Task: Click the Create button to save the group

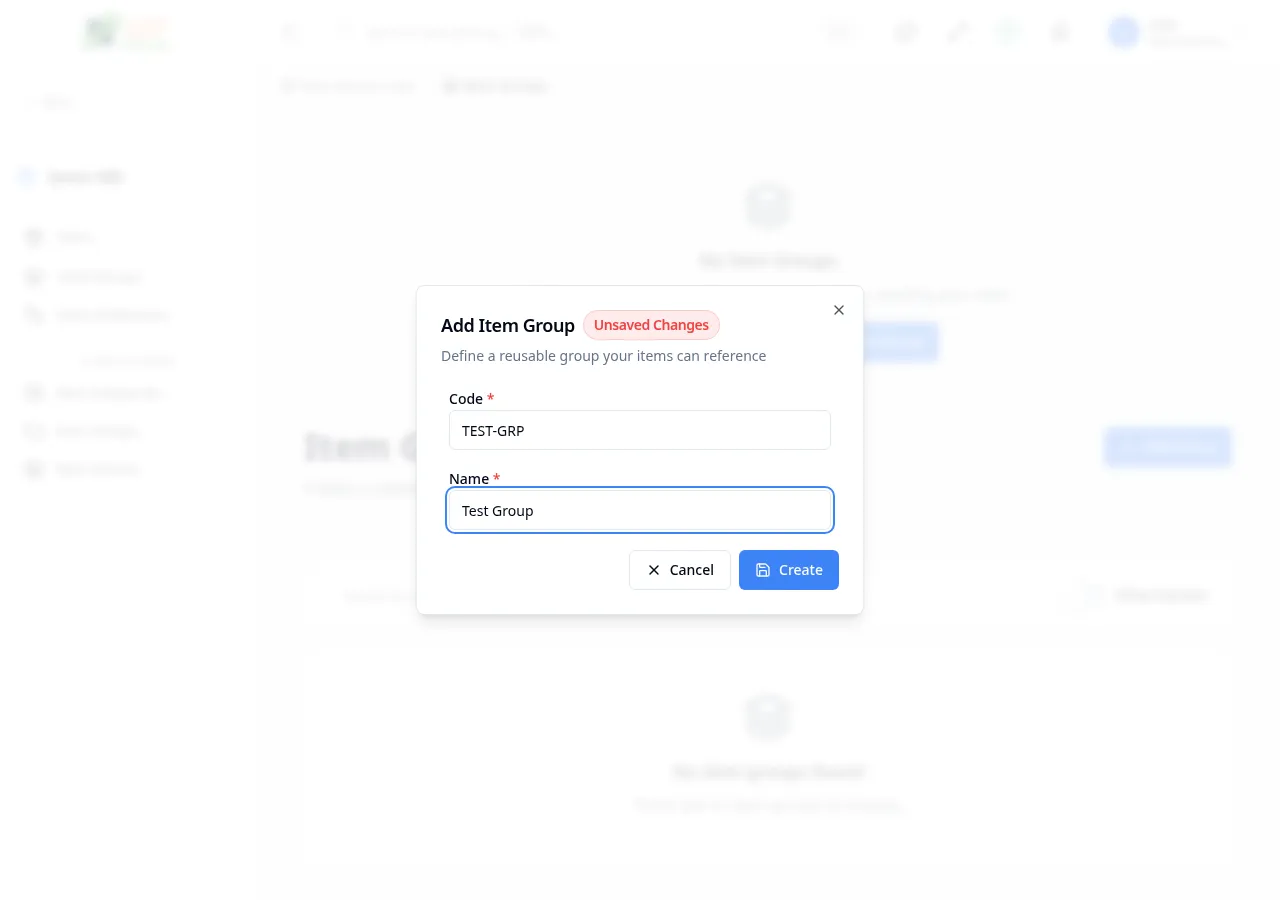Action: click(789, 570)
